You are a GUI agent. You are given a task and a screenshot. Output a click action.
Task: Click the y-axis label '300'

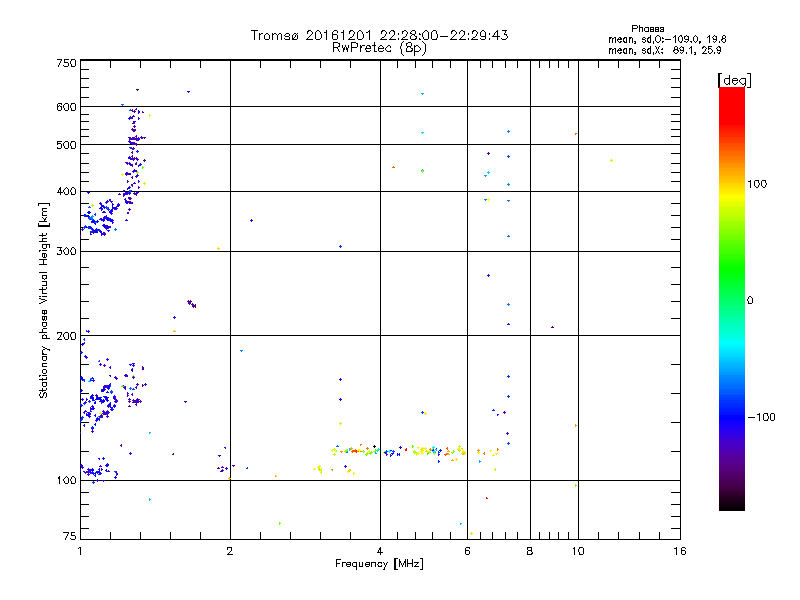pos(66,252)
